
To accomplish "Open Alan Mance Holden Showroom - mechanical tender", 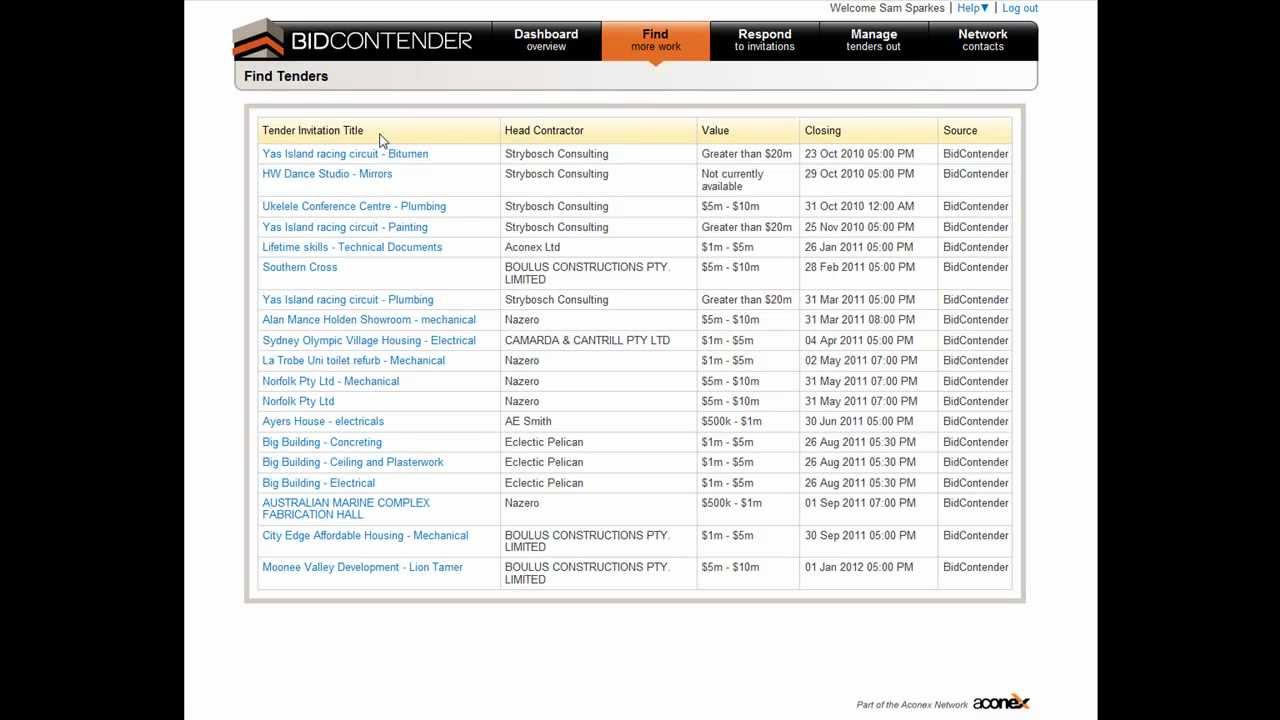I will point(369,320).
